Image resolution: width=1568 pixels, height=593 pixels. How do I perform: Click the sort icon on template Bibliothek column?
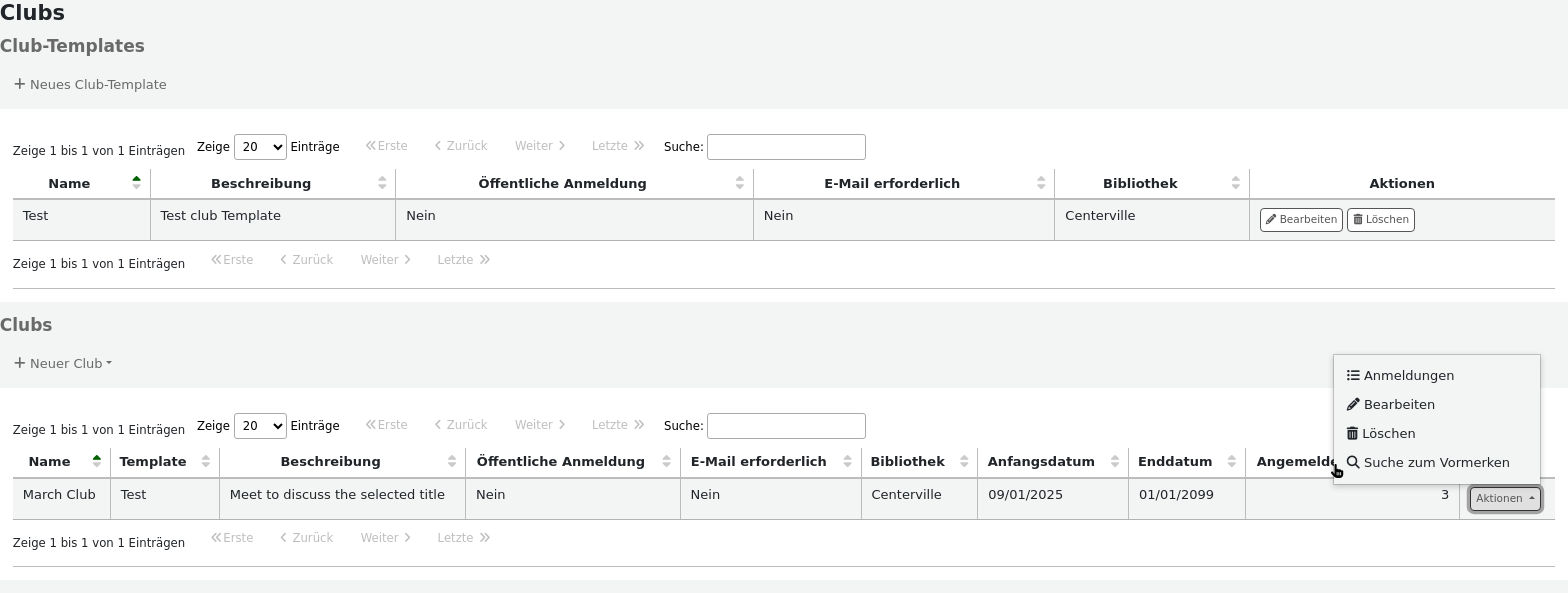click(x=1235, y=183)
